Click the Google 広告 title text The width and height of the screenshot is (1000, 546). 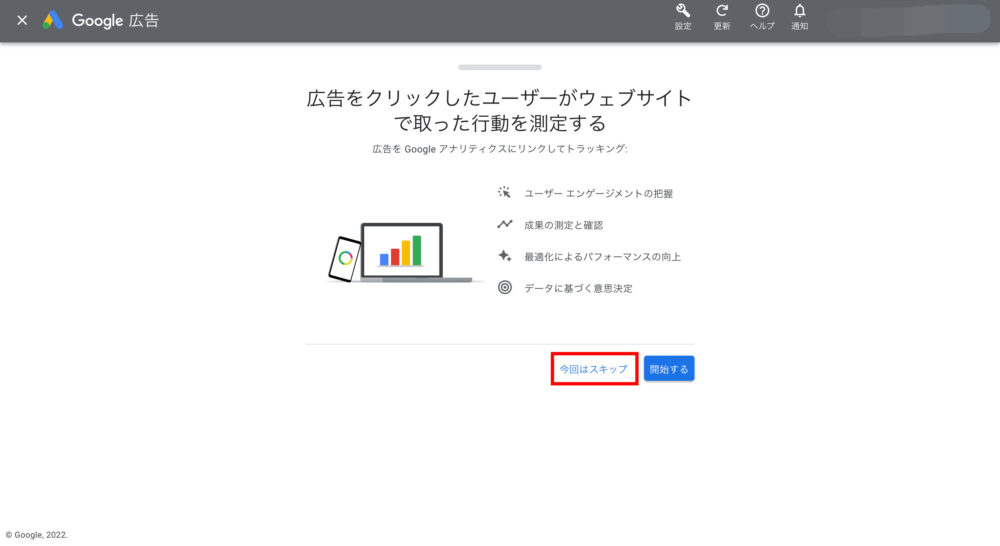point(115,20)
